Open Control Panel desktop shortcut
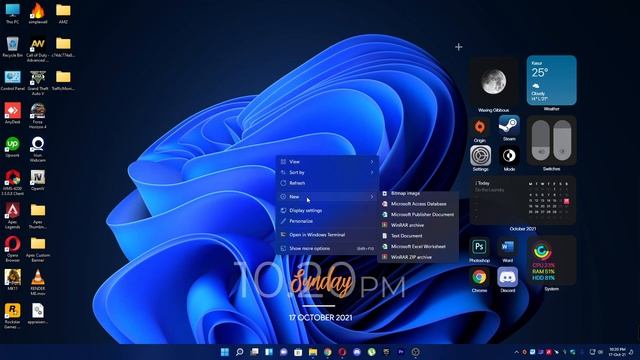This screenshot has width=640, height=360. (12, 80)
